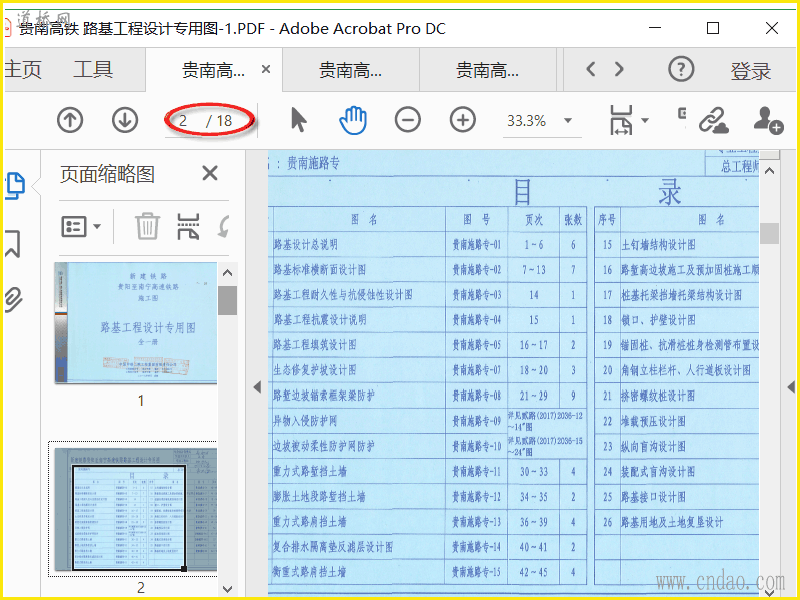Zoom out with the minus icon
Screen dimensions: 800x600
pos(408,120)
